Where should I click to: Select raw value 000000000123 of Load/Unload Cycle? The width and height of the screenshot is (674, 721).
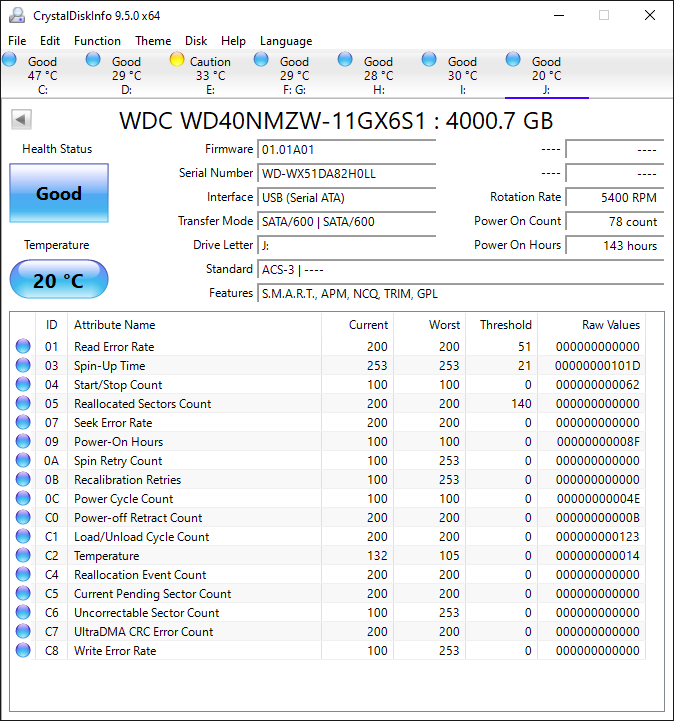(x=597, y=537)
